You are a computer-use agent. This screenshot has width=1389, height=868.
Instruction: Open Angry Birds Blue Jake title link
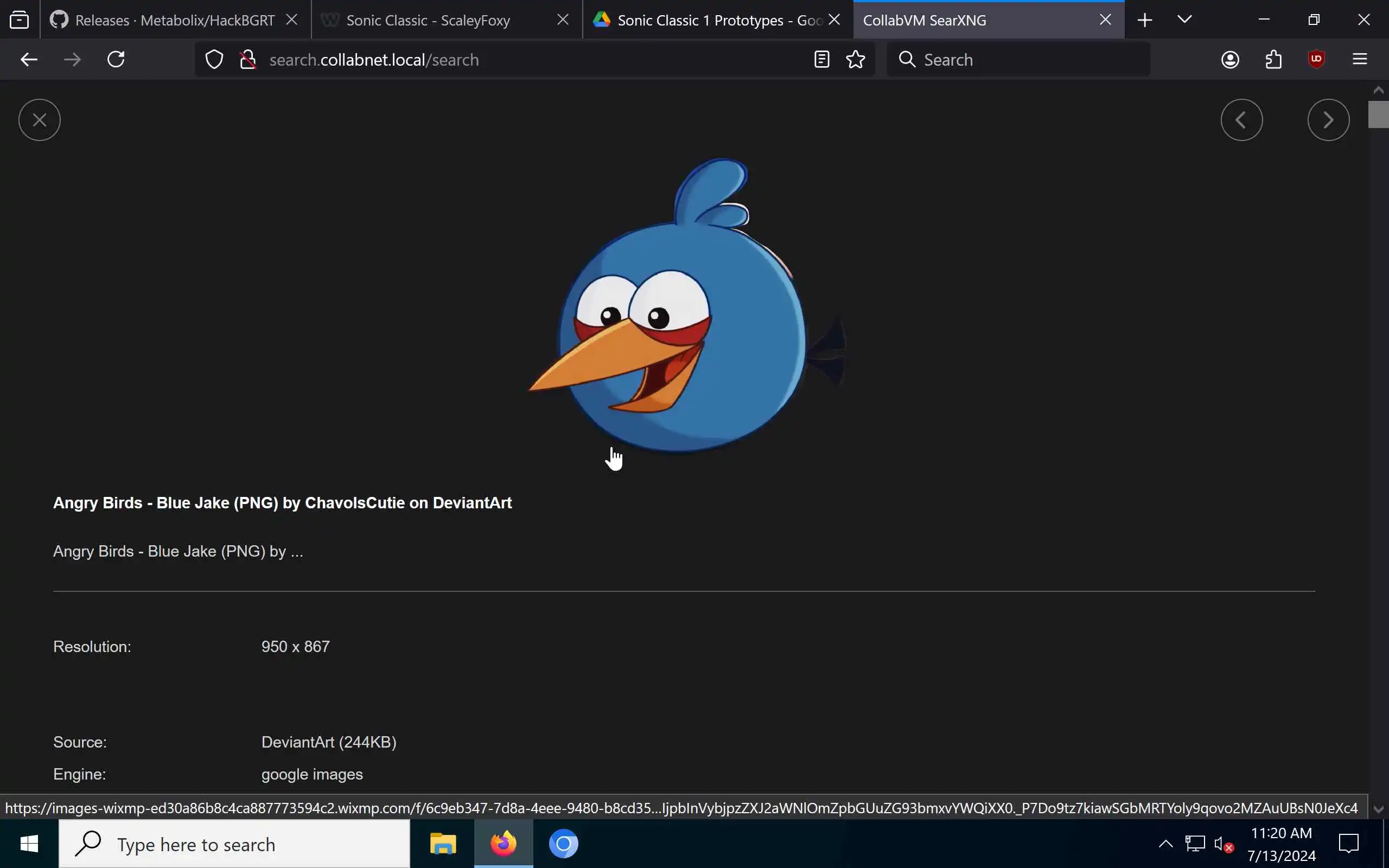(282, 503)
